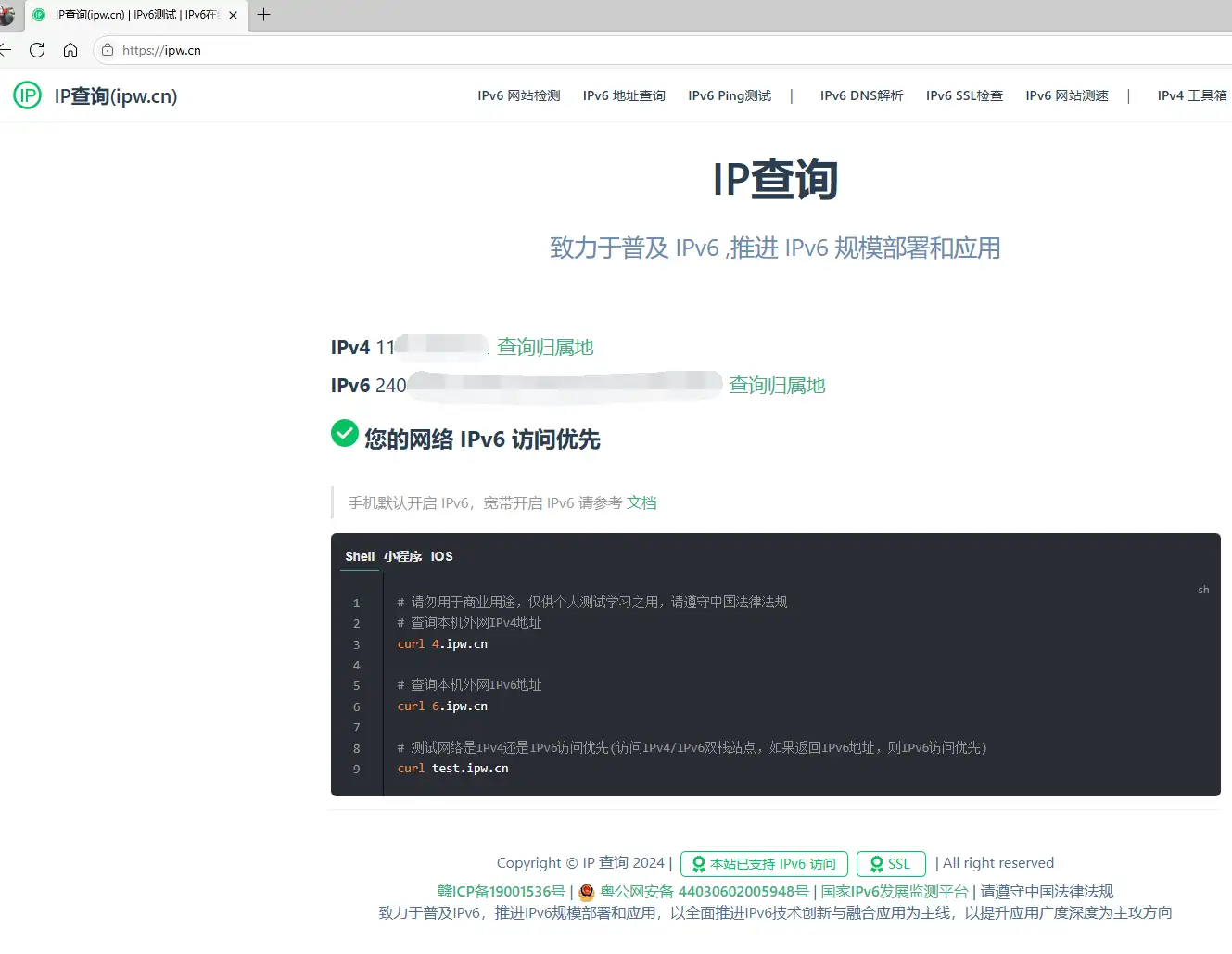
Task: Select the Shell code tab
Action: 360,556
